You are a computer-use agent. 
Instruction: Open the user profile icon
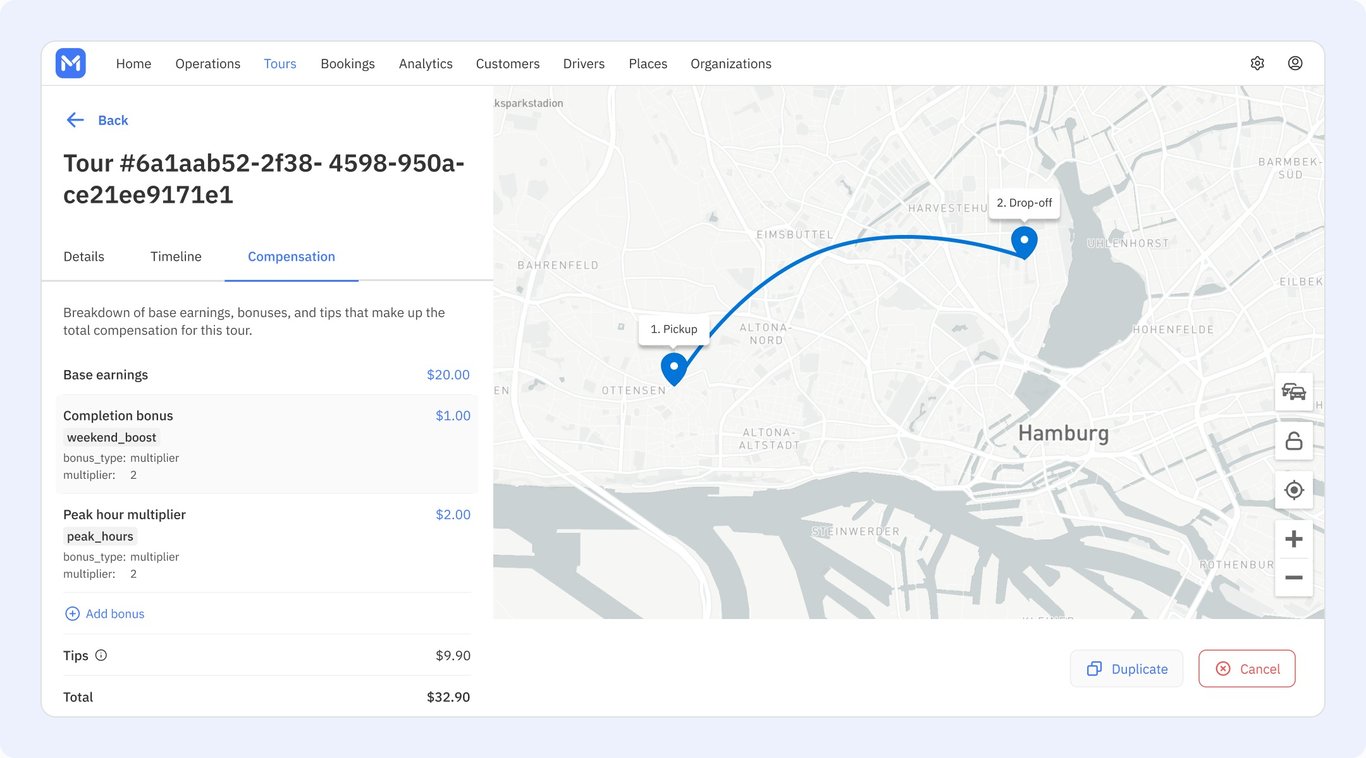click(1295, 63)
